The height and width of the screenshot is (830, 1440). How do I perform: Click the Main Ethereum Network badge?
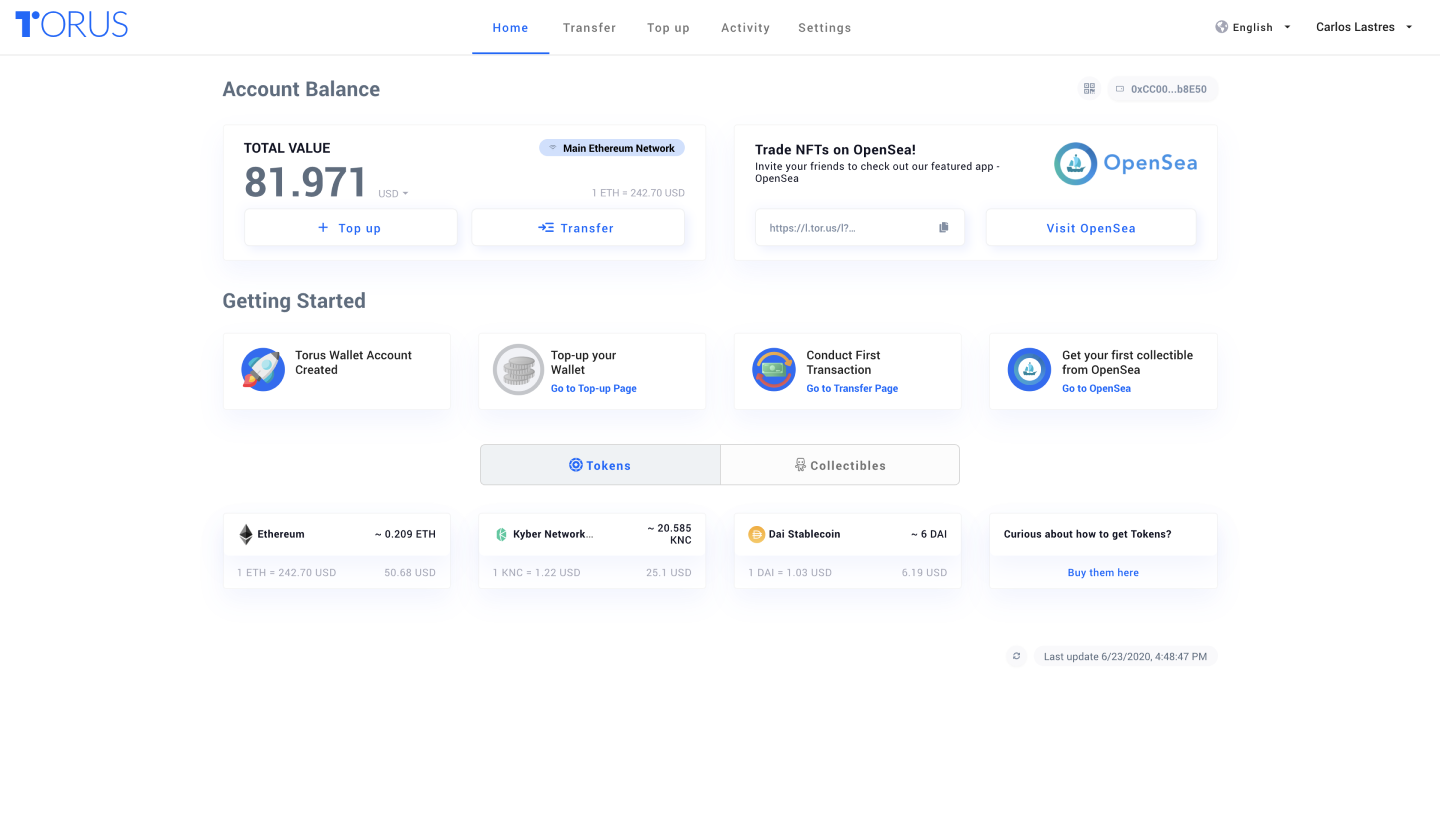pos(612,148)
